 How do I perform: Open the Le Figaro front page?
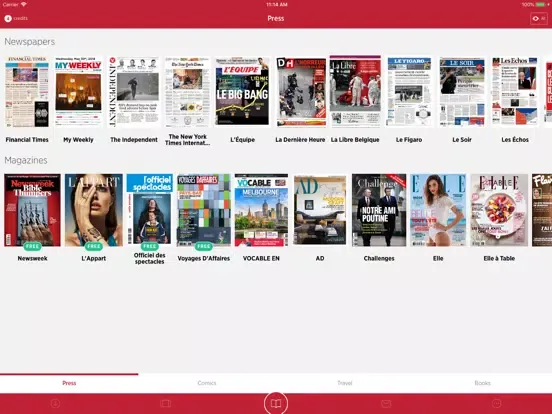[x=409, y=92]
